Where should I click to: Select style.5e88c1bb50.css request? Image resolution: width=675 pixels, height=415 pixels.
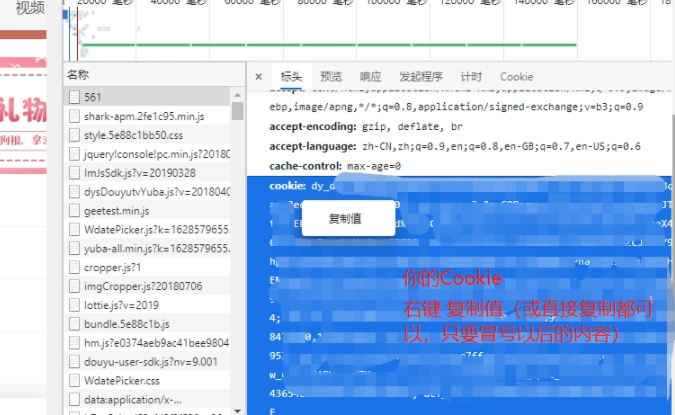pyautogui.click(x=147, y=135)
